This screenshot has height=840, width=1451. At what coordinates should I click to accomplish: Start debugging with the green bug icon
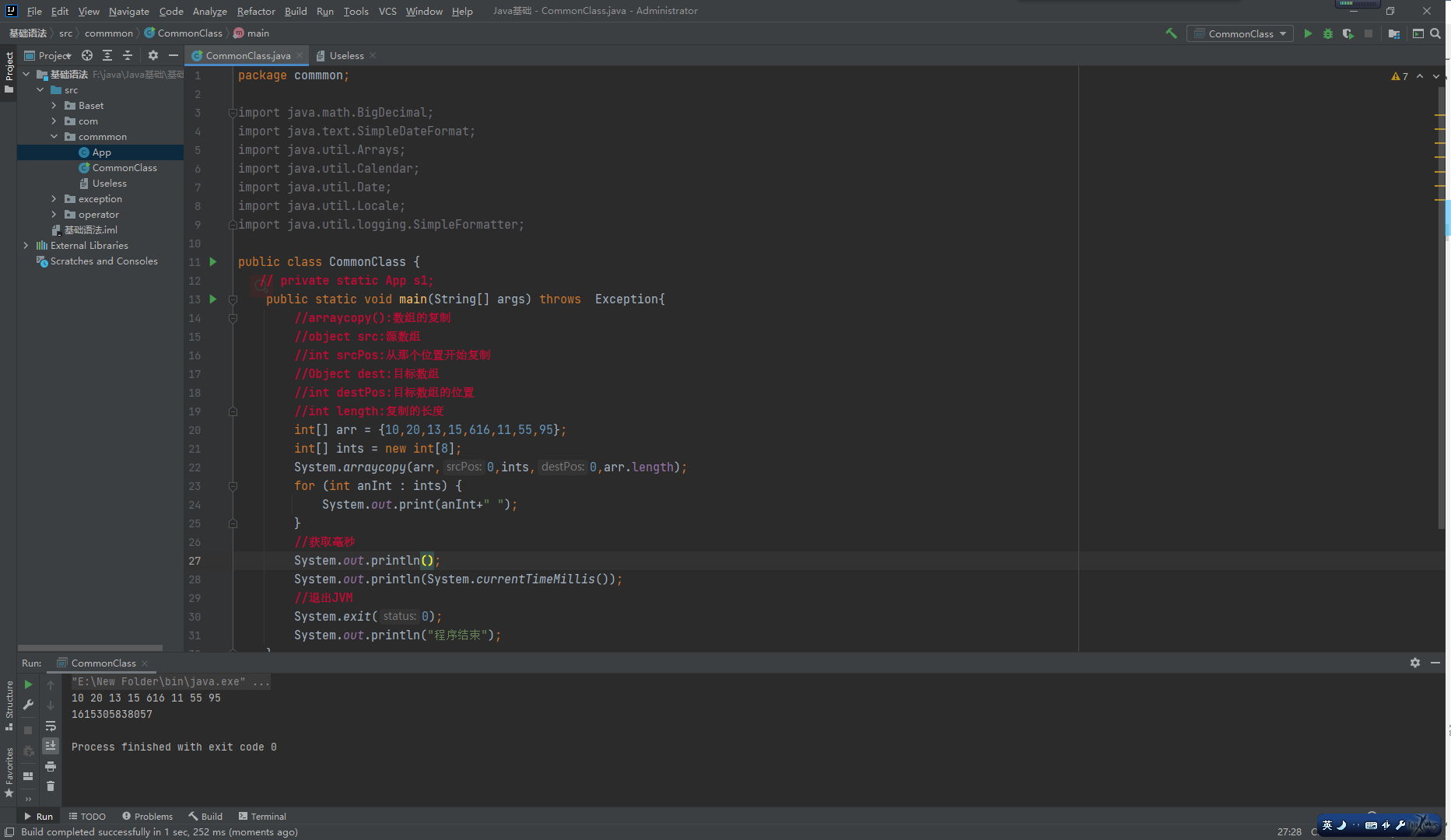coord(1328,33)
